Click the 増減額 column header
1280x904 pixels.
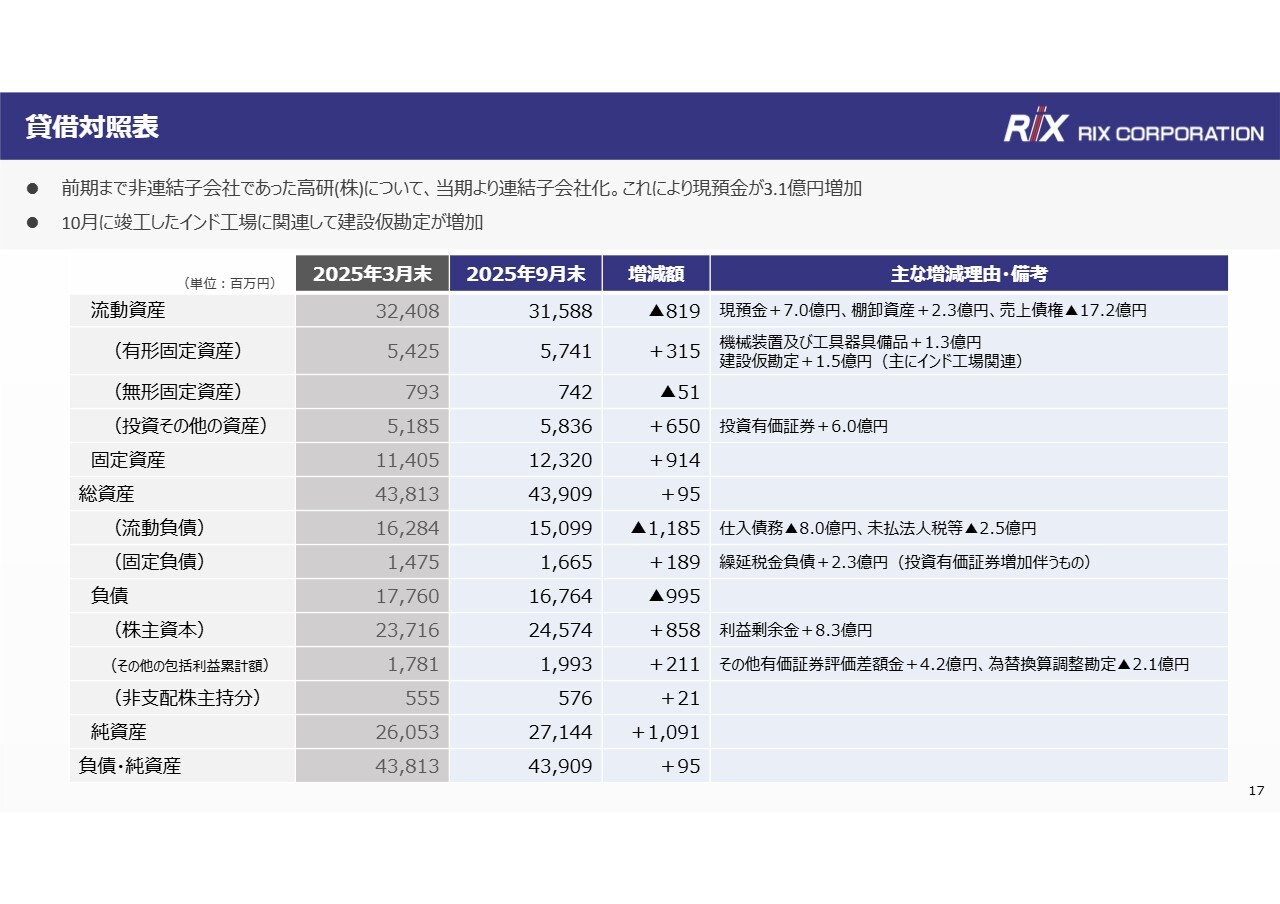656,274
